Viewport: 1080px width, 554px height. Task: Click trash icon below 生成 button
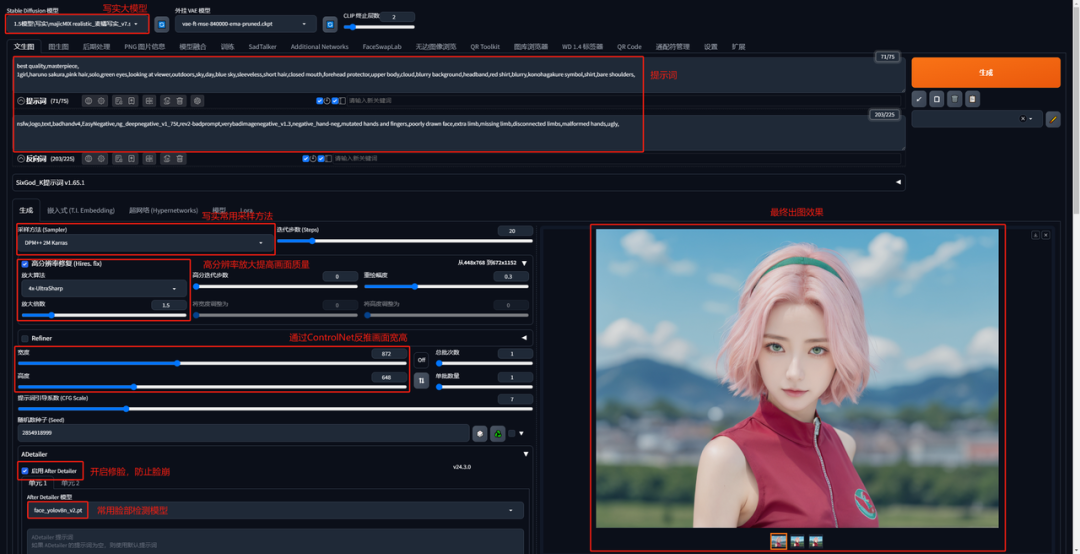(954, 99)
